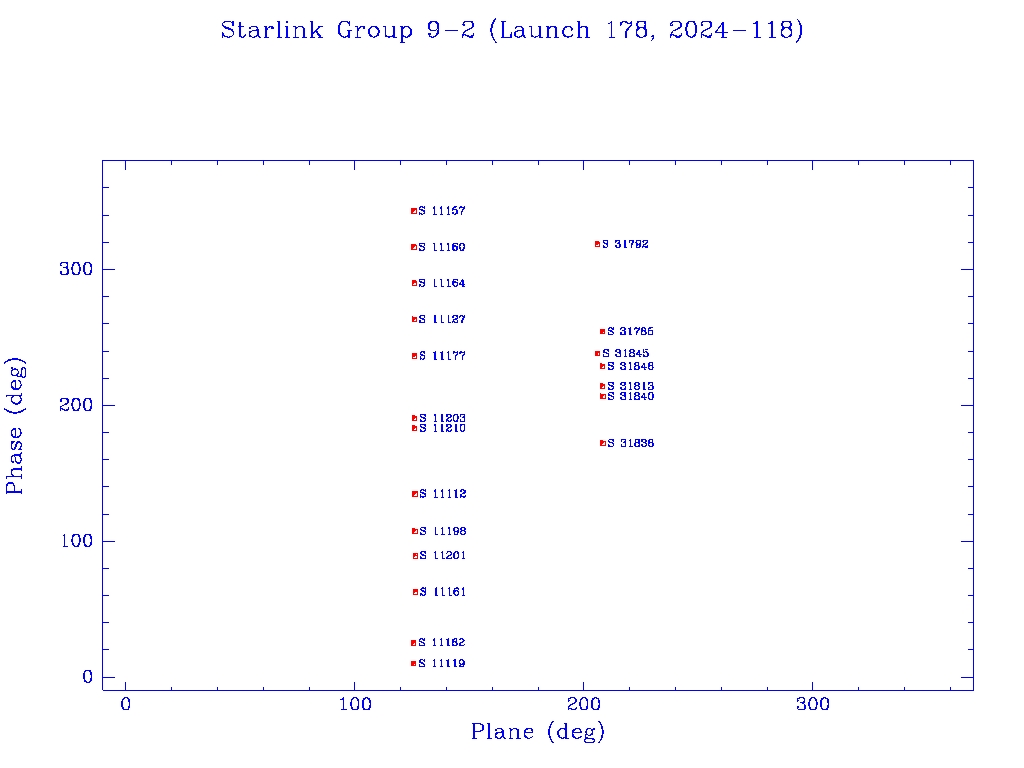Select the red marker beside S 31792

(x=598, y=244)
